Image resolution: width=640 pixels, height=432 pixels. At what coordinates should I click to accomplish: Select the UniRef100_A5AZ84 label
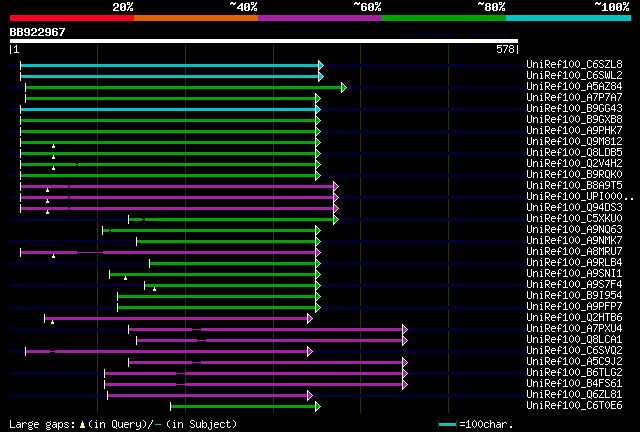574,86
